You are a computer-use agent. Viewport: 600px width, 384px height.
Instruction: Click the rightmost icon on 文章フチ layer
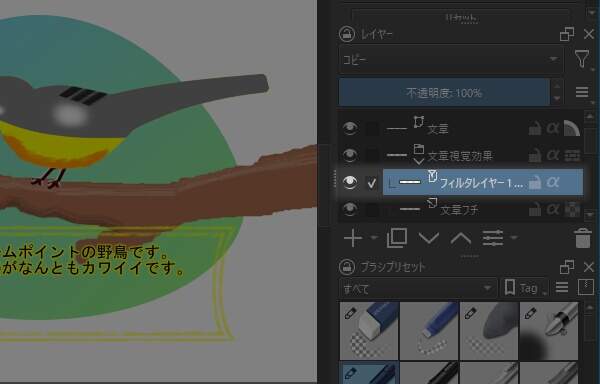click(573, 210)
